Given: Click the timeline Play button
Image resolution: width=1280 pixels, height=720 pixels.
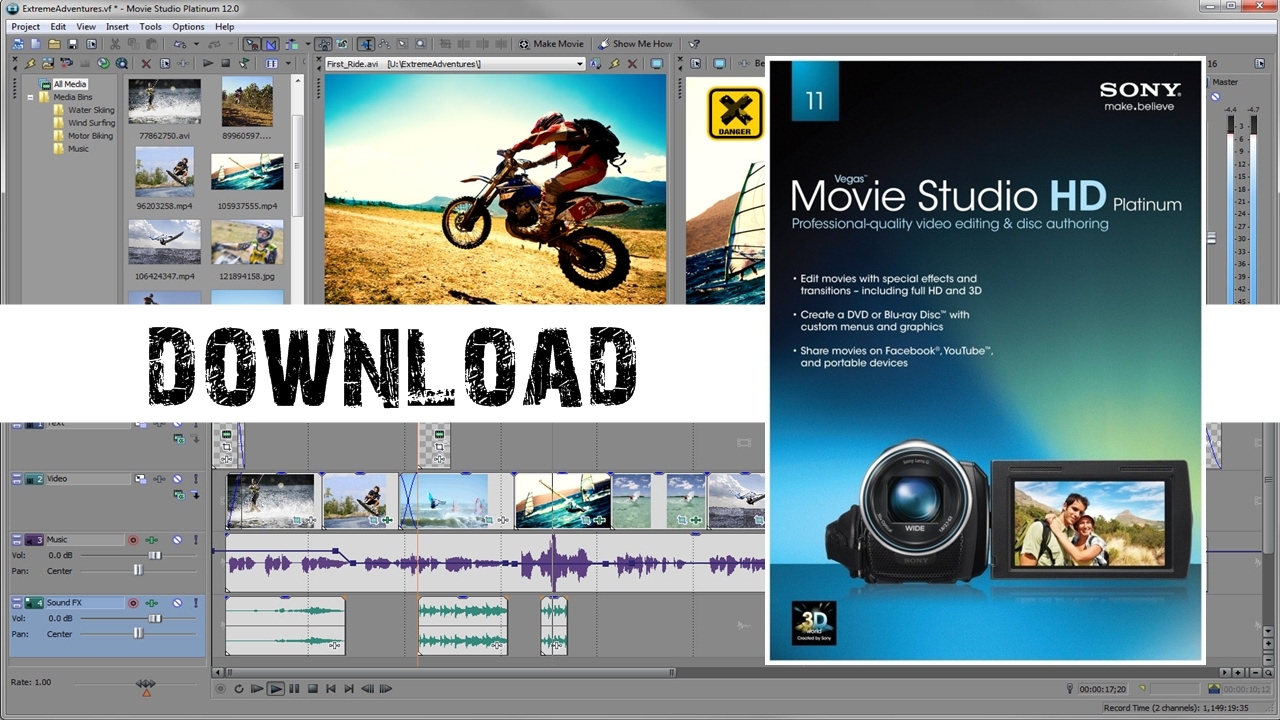Looking at the screenshot, I should coord(275,688).
